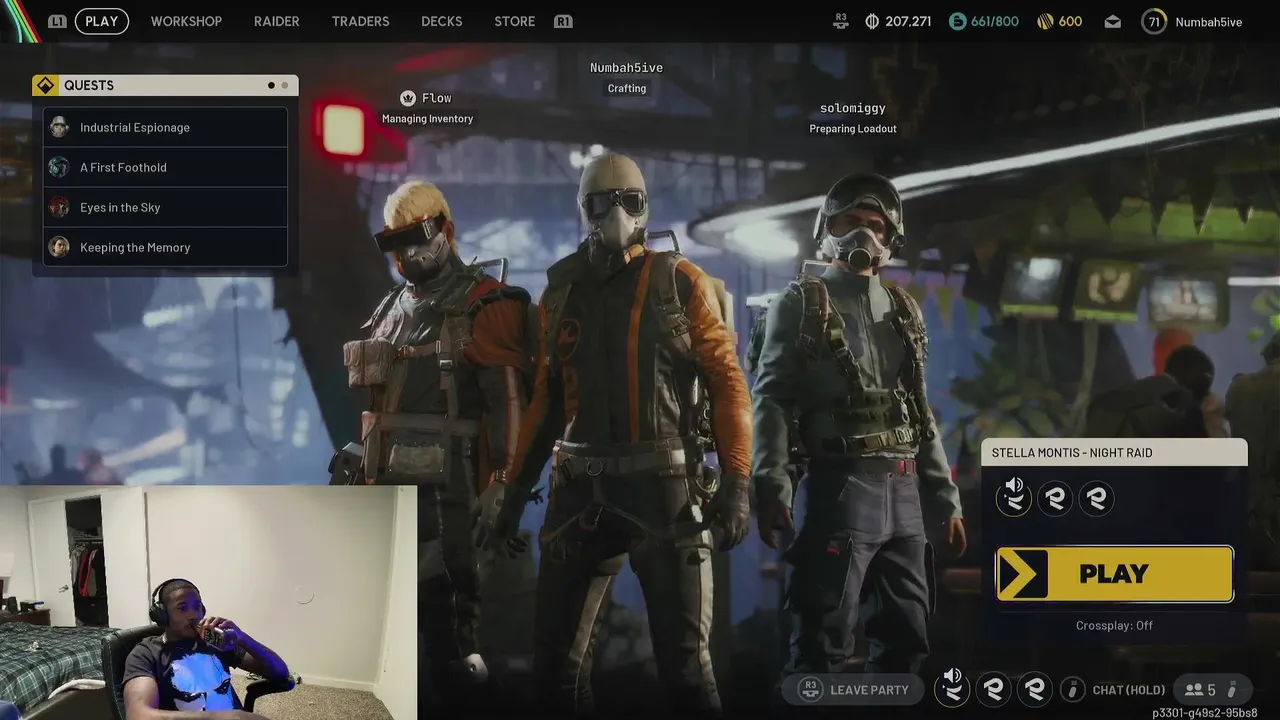Click the streamer webcam overlay

[x=208, y=603]
